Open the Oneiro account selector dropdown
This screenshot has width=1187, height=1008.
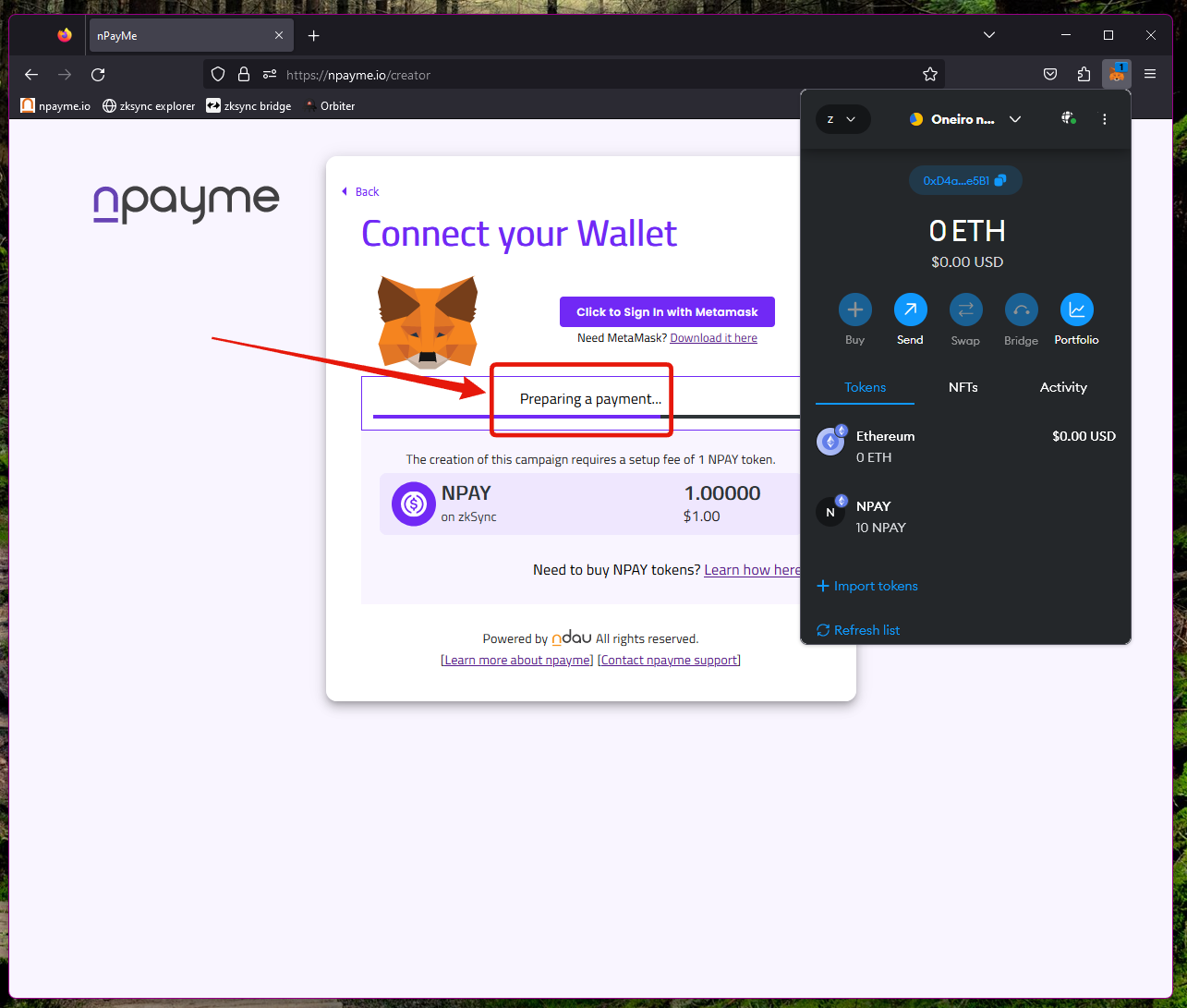pos(965,119)
